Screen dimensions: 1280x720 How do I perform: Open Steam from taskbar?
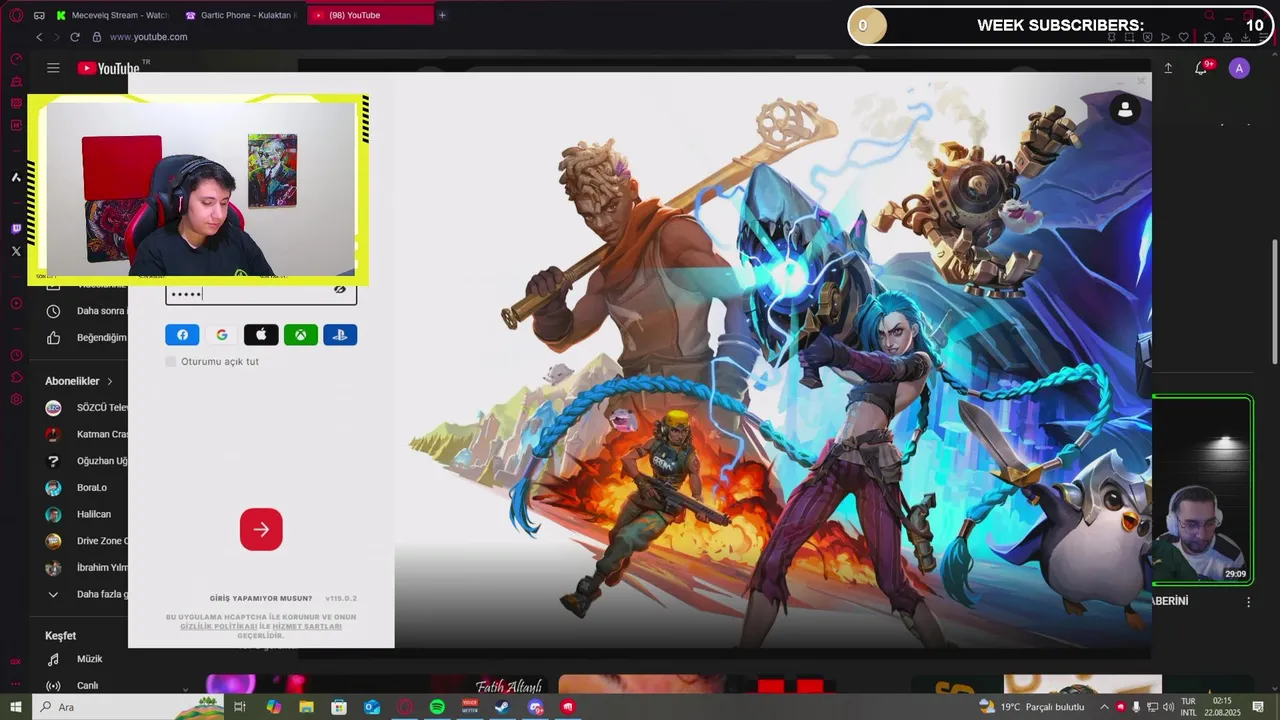[502, 707]
